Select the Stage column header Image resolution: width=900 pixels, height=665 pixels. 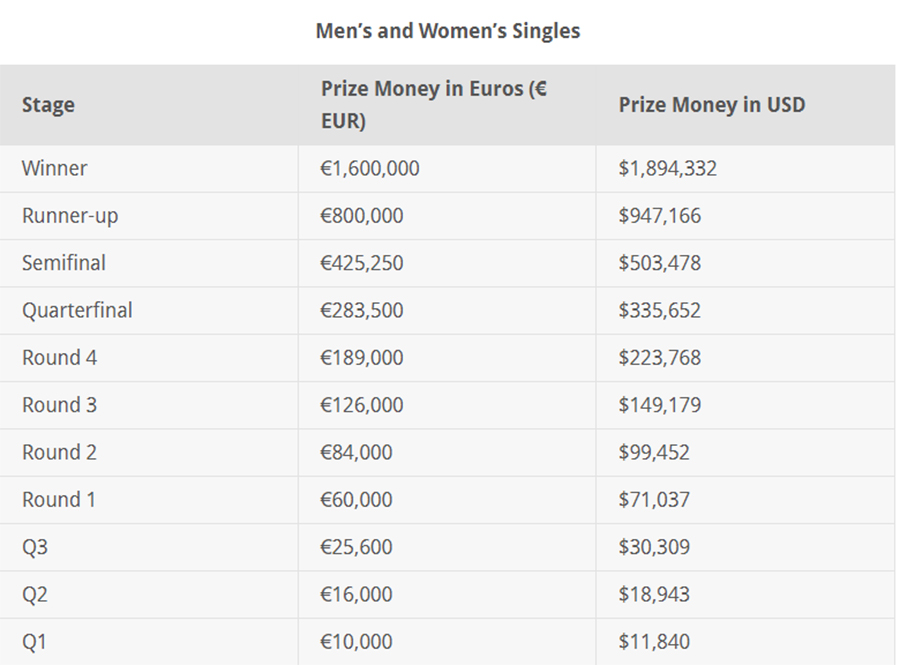click(x=48, y=104)
